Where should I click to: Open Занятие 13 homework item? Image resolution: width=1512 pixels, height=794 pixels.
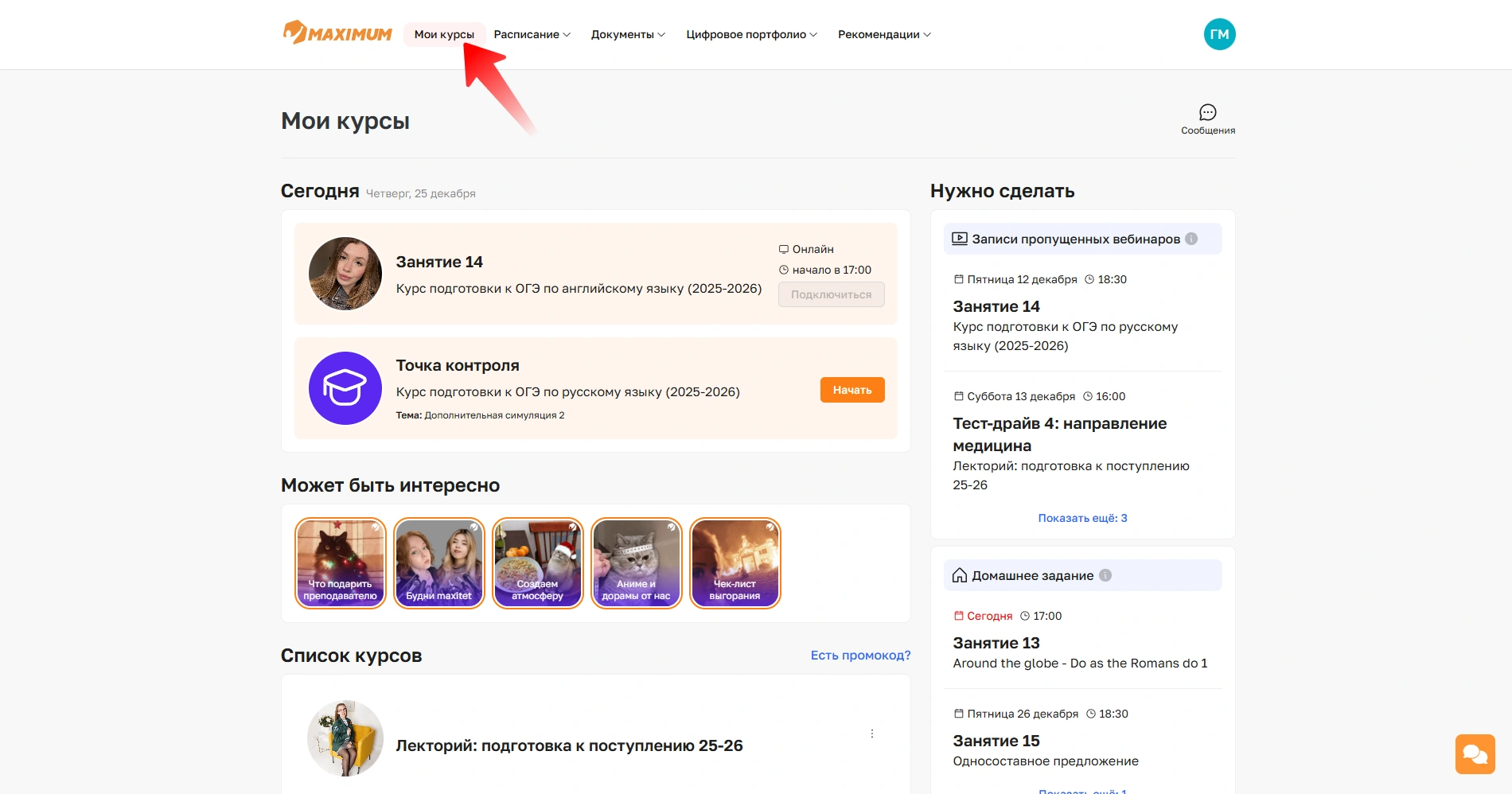point(996,643)
